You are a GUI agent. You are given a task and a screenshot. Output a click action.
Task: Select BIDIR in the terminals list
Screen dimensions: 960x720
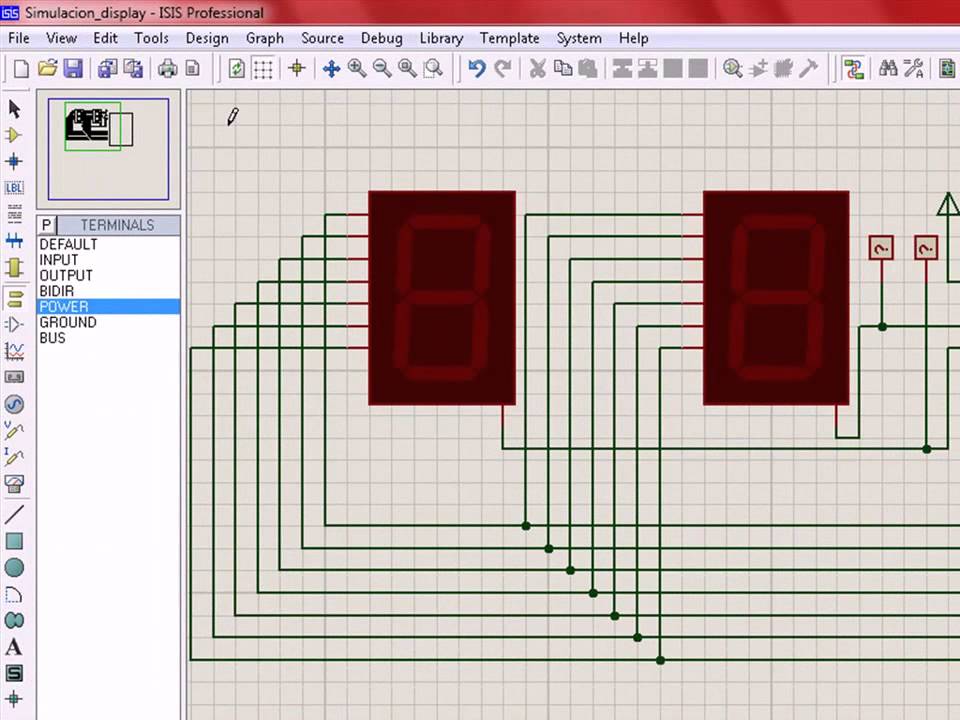pyautogui.click(x=109, y=291)
